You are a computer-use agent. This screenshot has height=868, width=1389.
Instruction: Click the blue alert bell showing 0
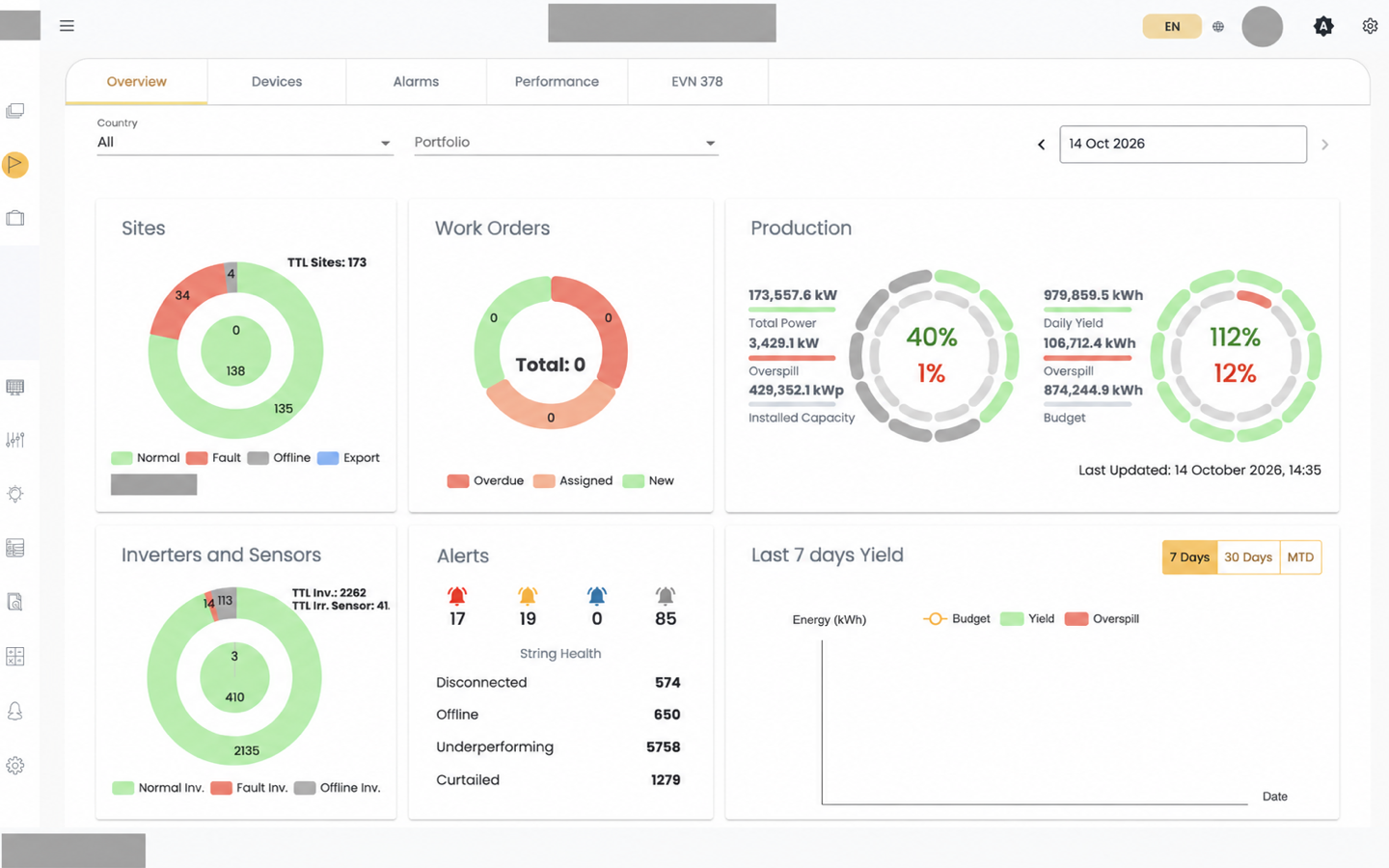point(597,595)
